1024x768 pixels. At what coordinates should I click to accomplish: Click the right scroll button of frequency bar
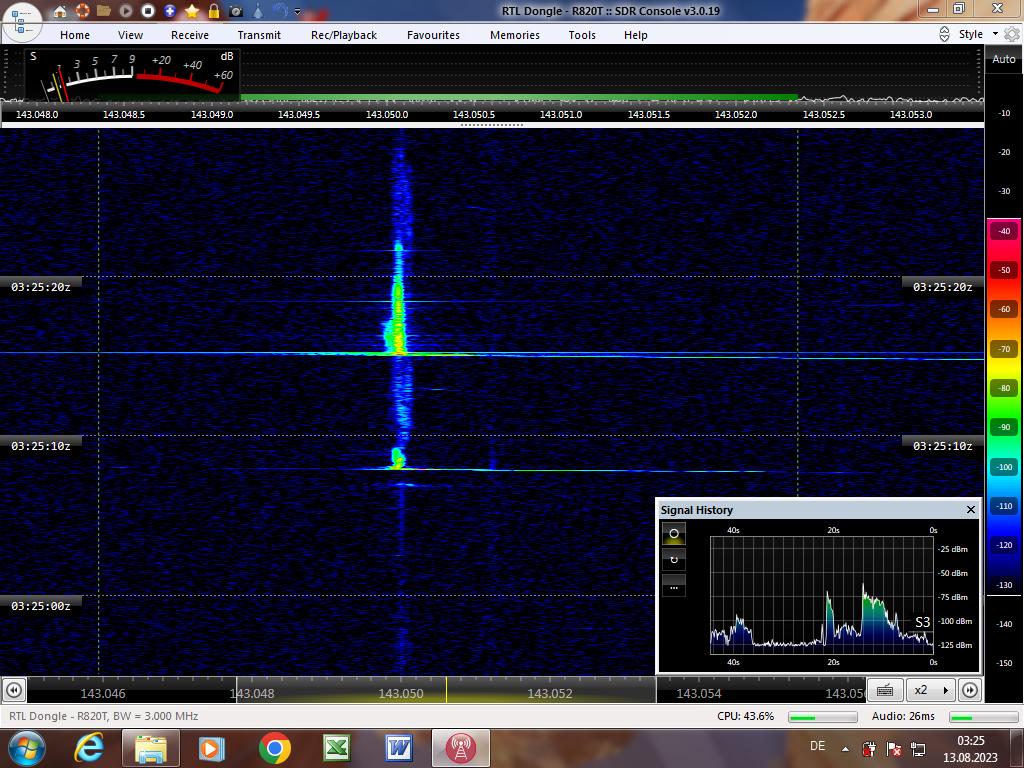[970, 690]
